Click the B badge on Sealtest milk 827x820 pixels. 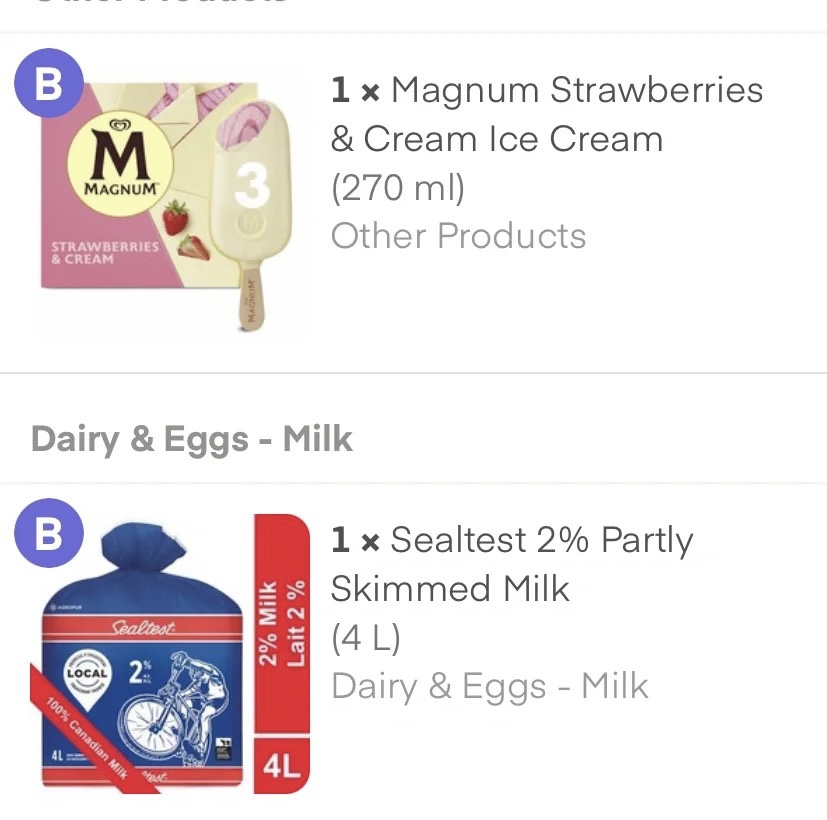click(x=49, y=533)
